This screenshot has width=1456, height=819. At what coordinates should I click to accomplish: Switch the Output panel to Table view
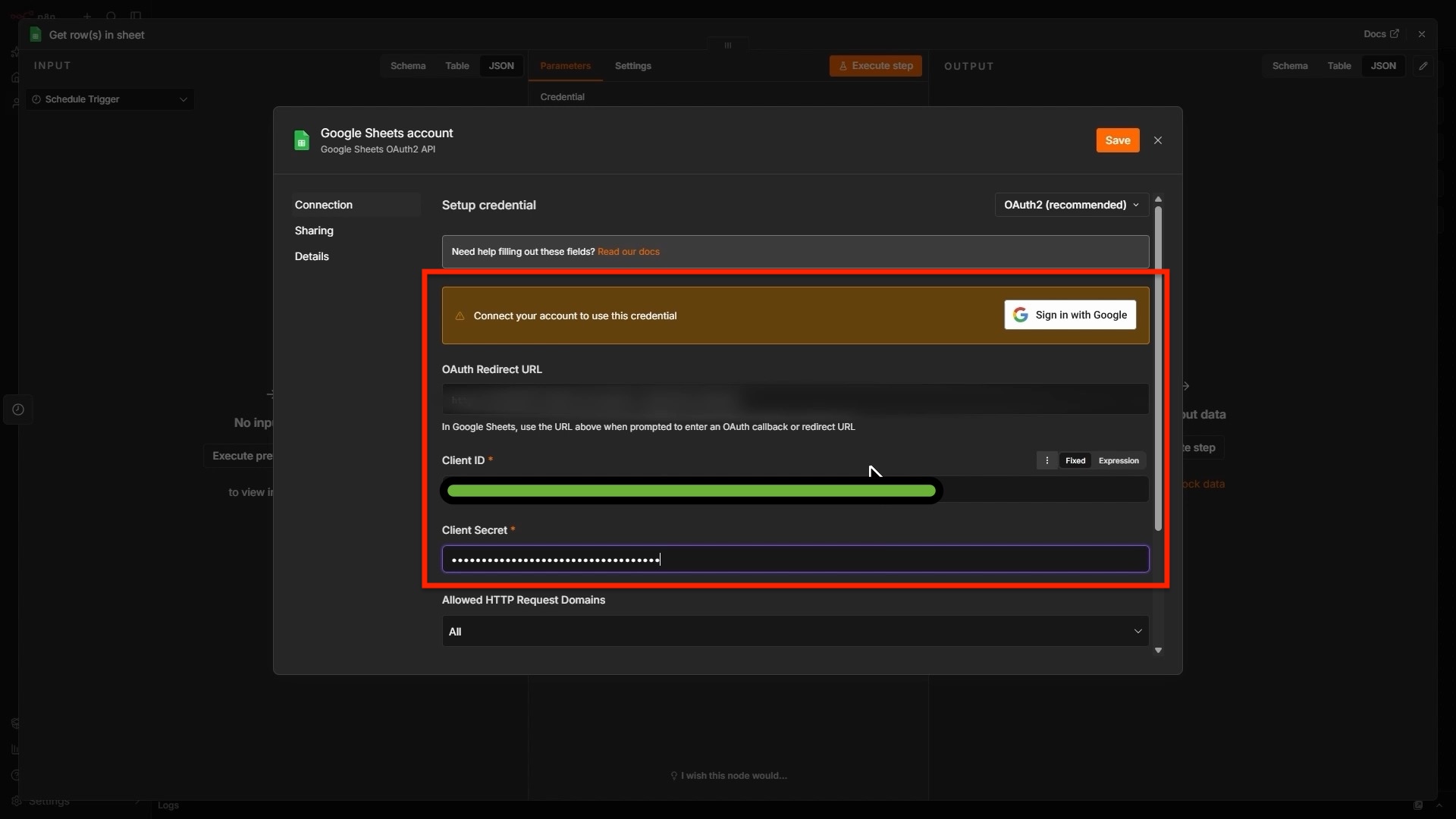point(1338,66)
